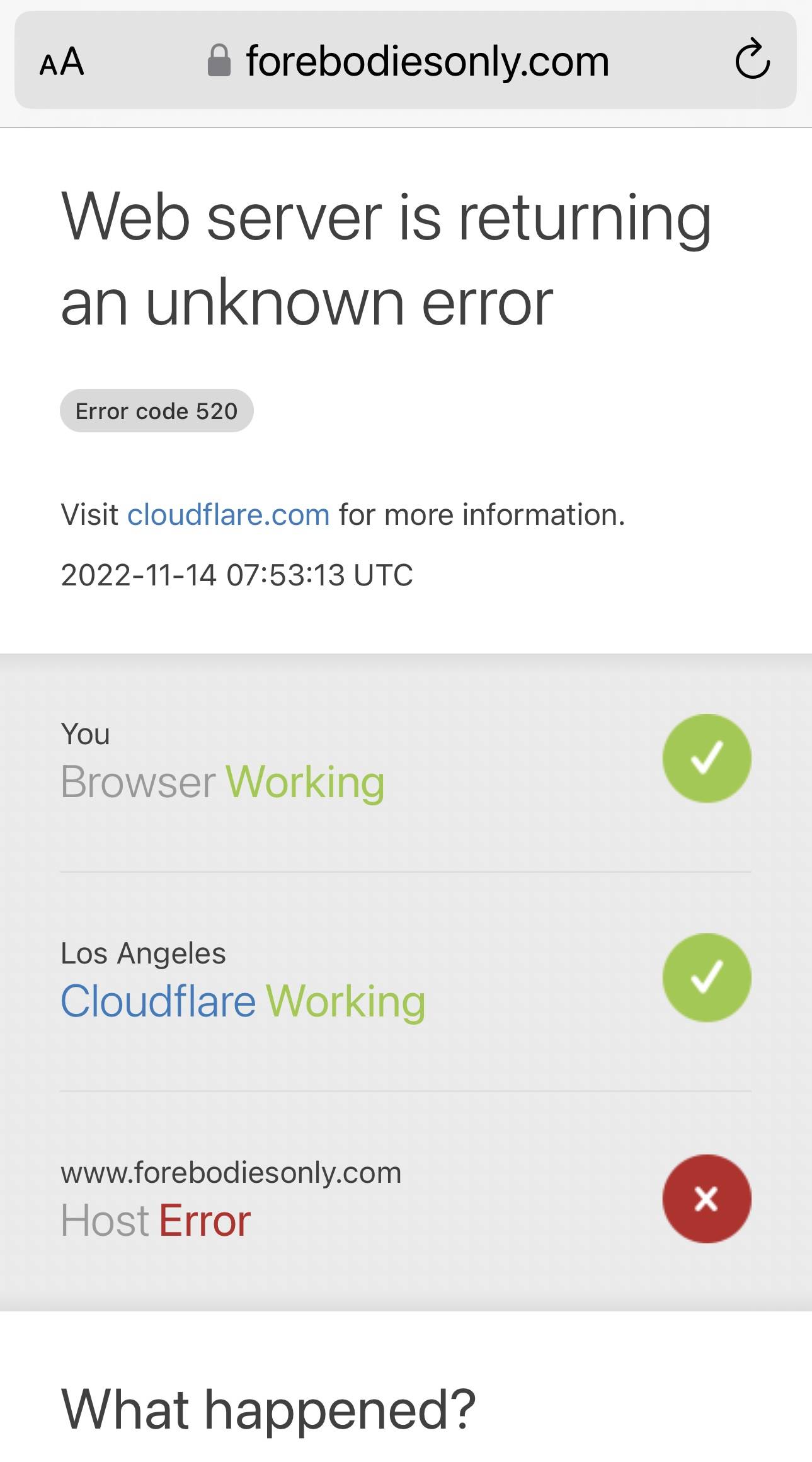Click the red X icon beside Host Error

coord(706,1199)
